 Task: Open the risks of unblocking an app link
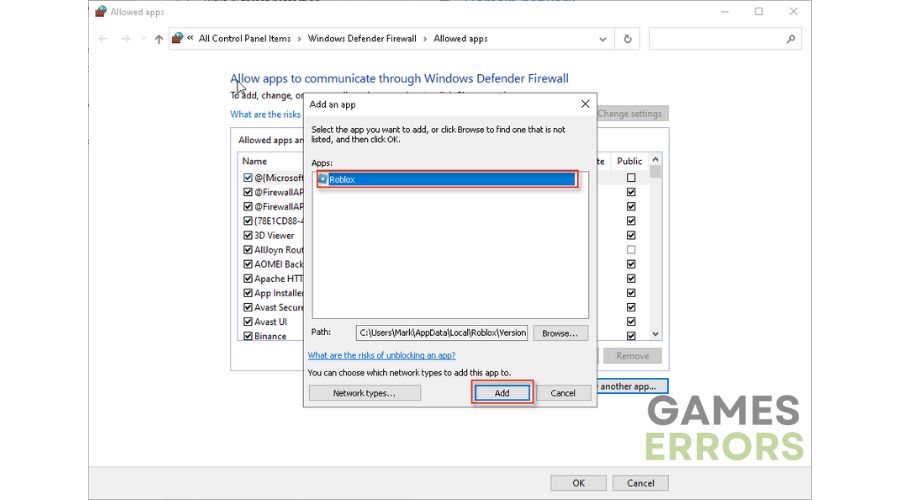click(x=382, y=355)
